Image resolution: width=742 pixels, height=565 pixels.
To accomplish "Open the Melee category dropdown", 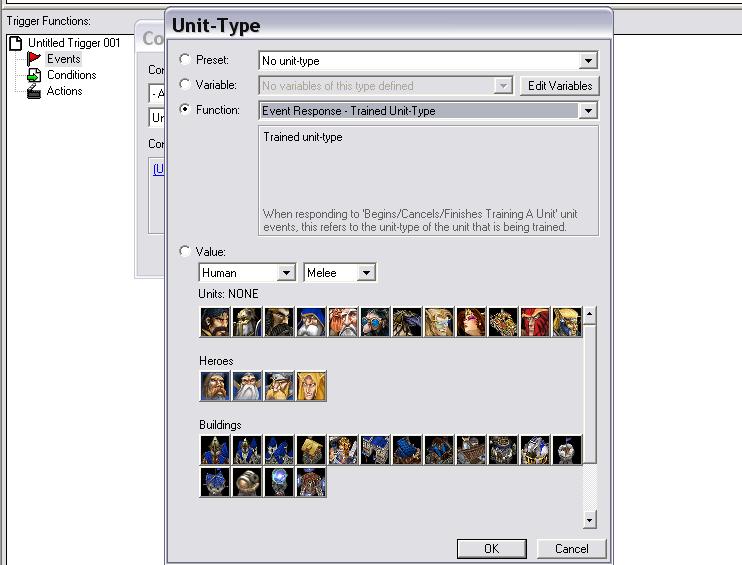I will [340, 273].
